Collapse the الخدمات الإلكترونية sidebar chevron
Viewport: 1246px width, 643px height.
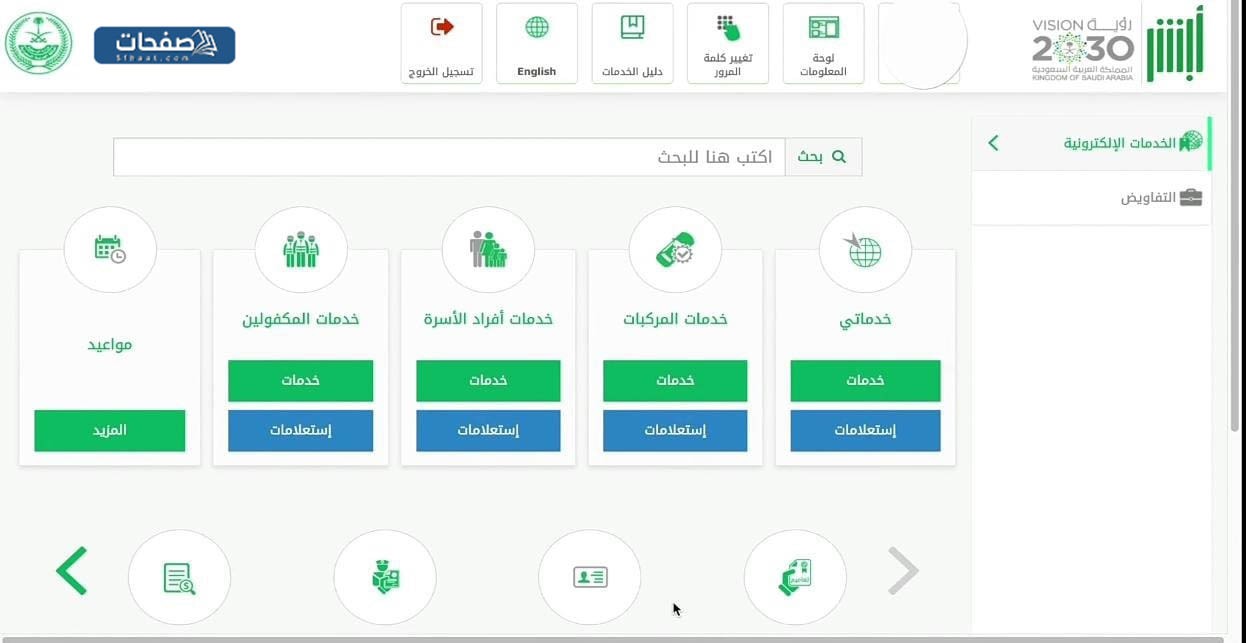pos(993,143)
